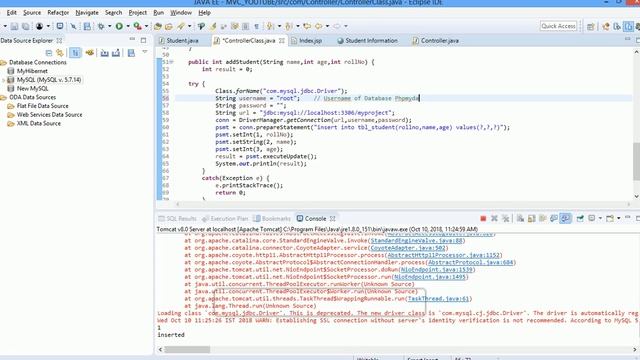Toggle the highlighted category view button in Data Source Explorer
This screenshot has width=640, height=360.
[x=75, y=53]
